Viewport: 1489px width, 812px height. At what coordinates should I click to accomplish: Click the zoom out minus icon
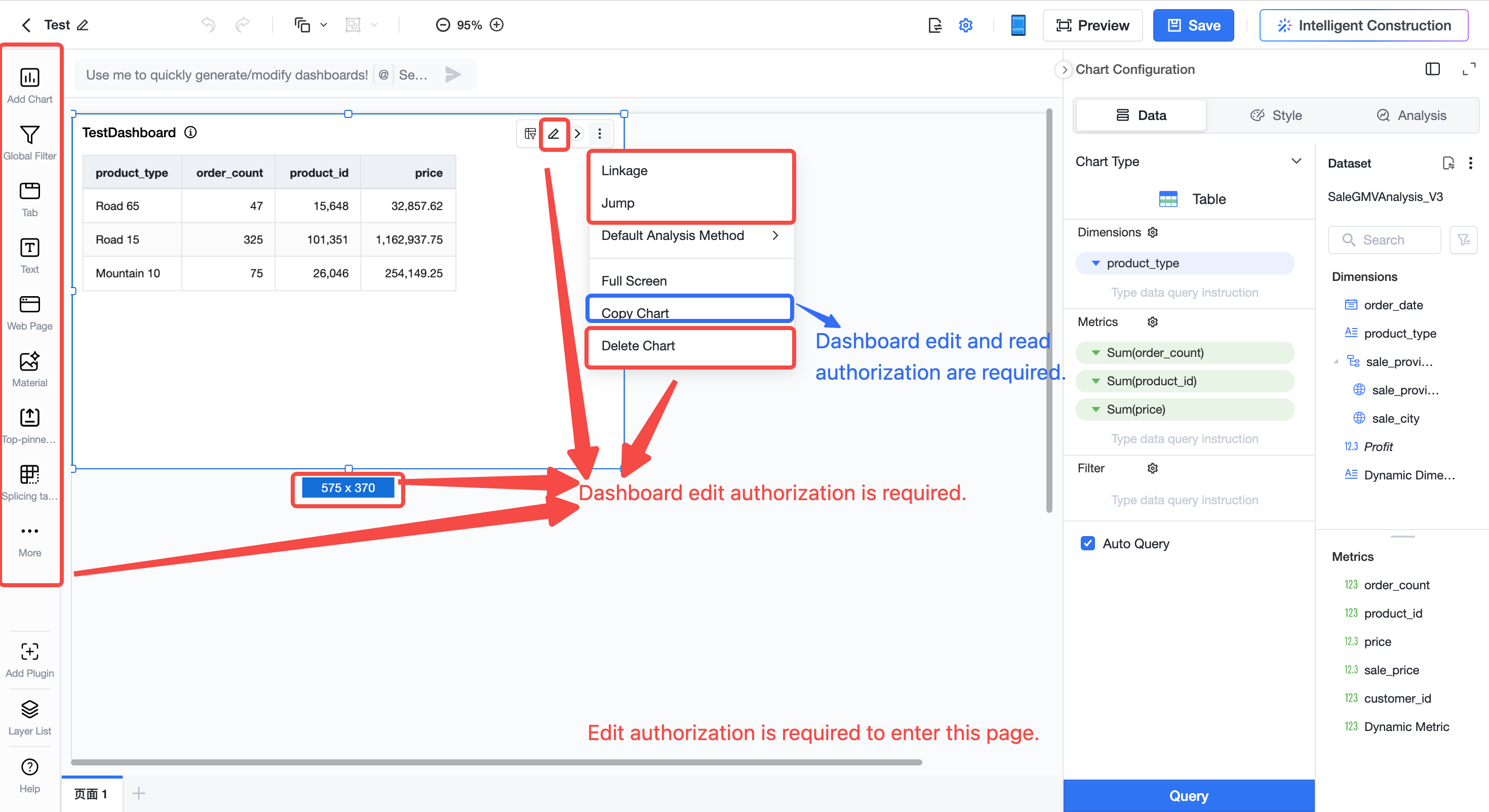443,25
